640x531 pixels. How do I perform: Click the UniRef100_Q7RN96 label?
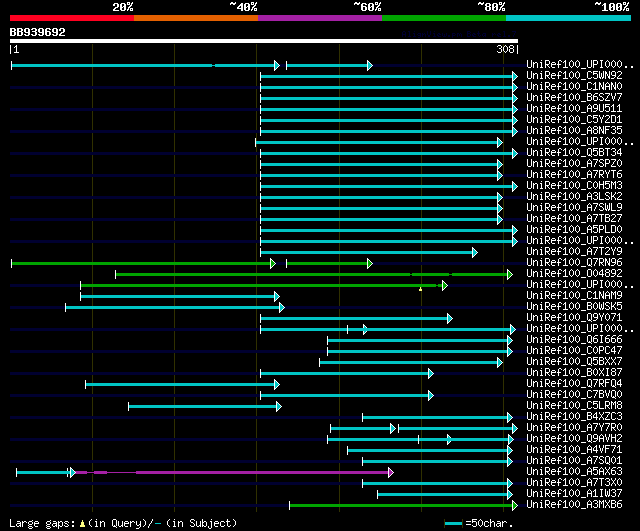click(574, 263)
